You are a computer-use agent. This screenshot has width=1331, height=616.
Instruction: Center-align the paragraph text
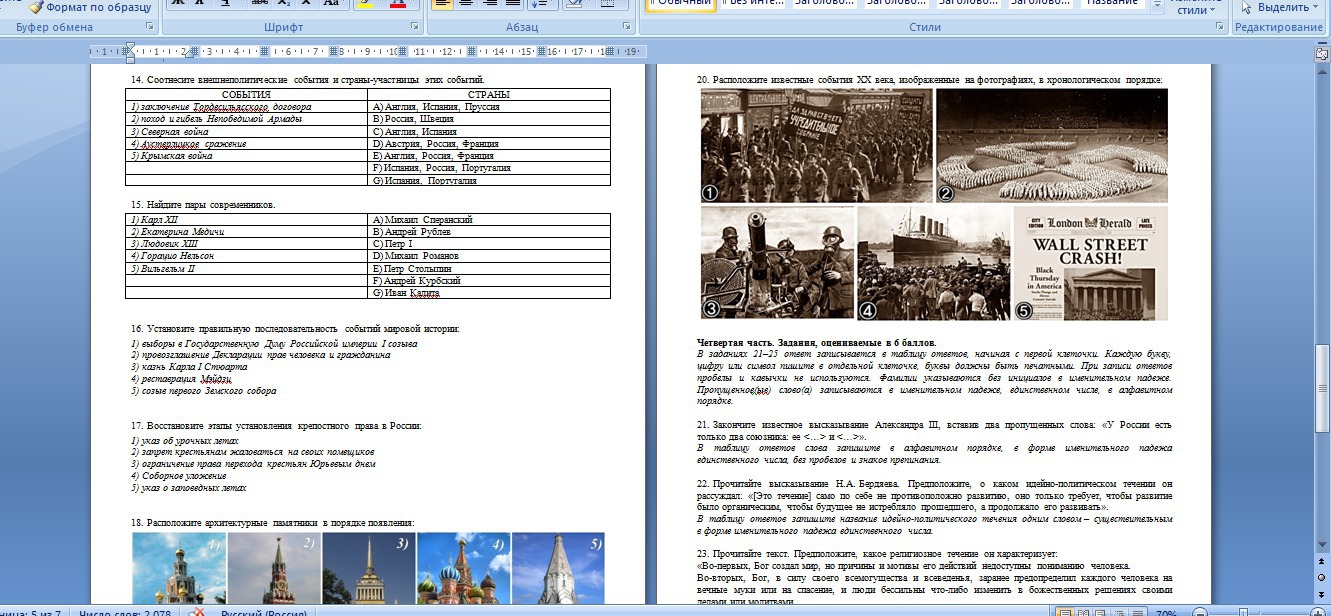pos(465,4)
